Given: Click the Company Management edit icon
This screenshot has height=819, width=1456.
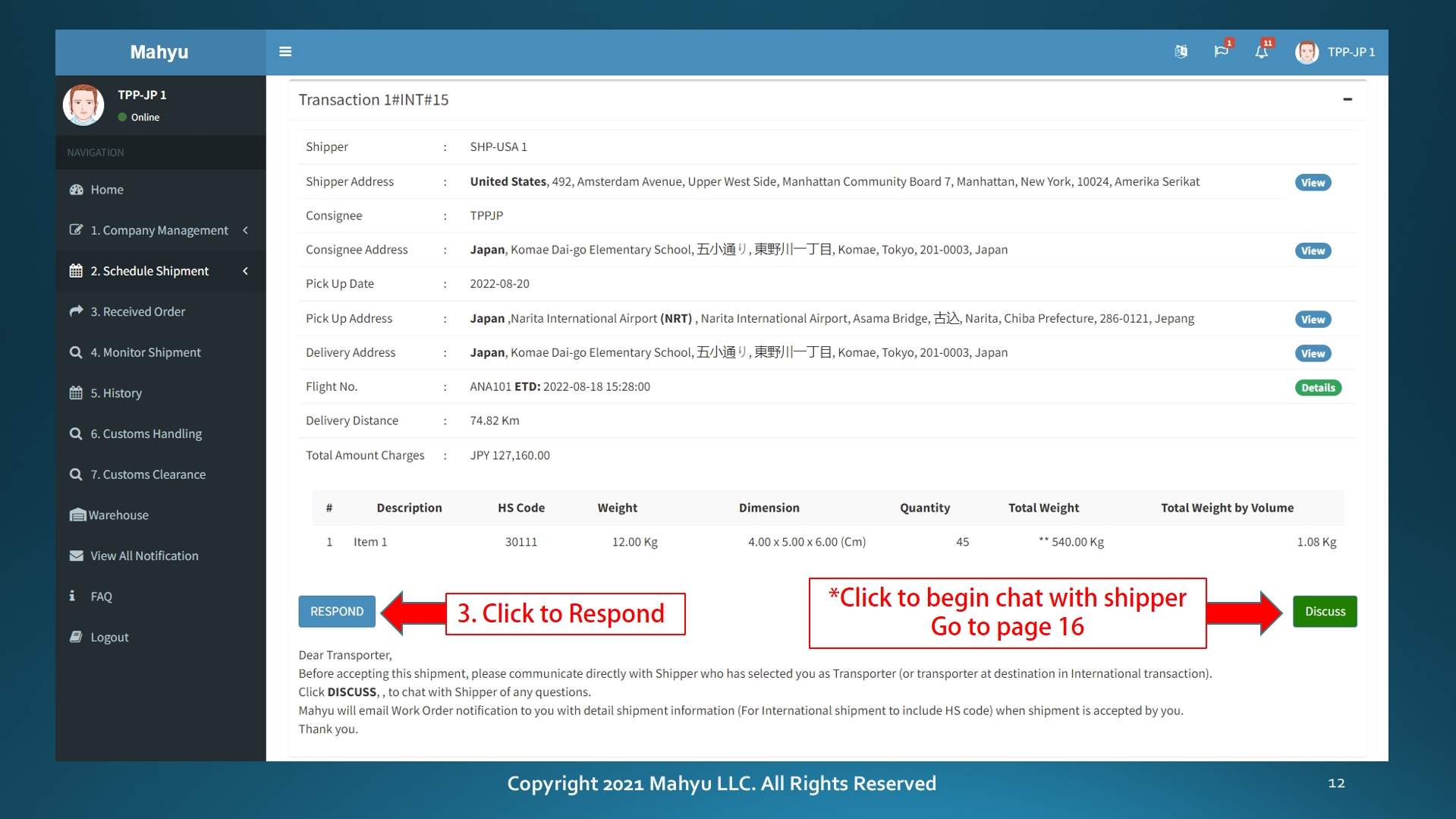Looking at the screenshot, I should (76, 230).
